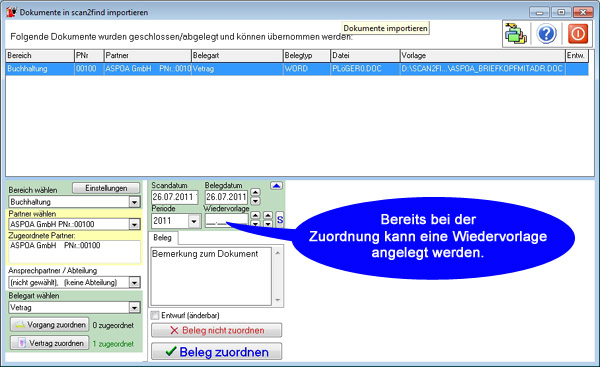The image size is (600, 367).
Task: Click the Beleg zuordnen button
Action: point(217,351)
